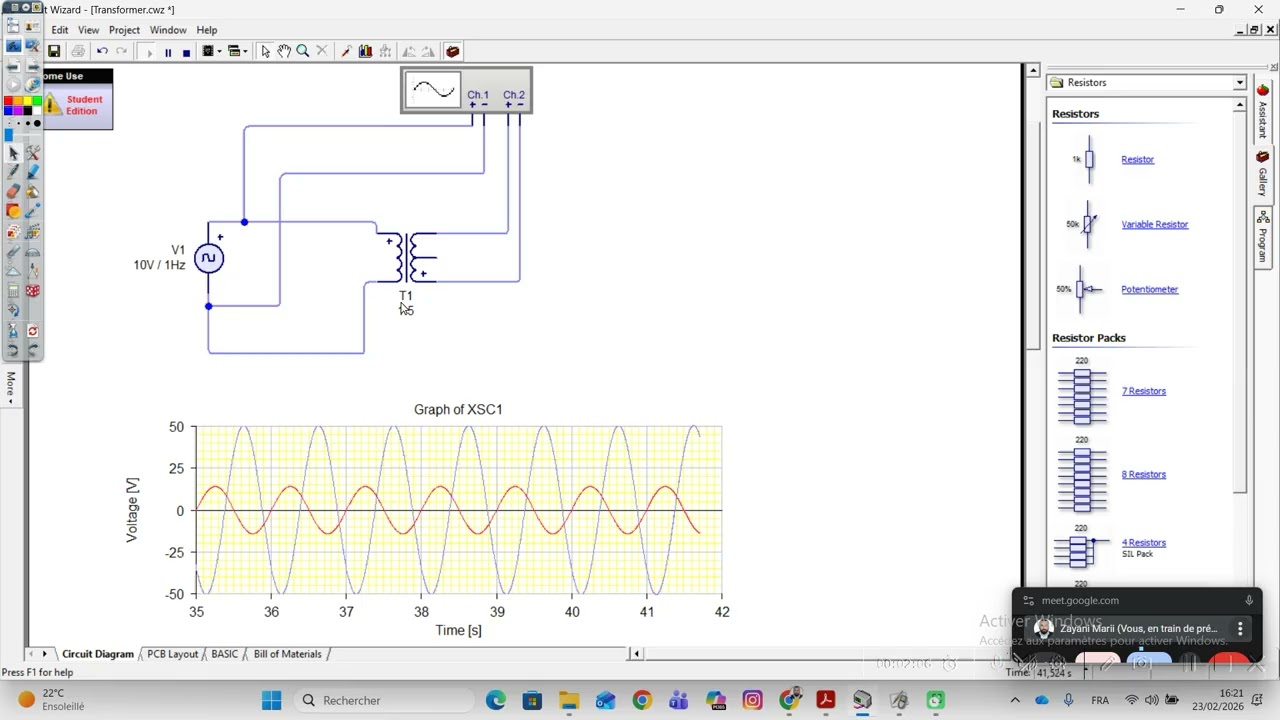Open the Assistant side tab
This screenshot has width=1280, height=720.
pos(1263,113)
